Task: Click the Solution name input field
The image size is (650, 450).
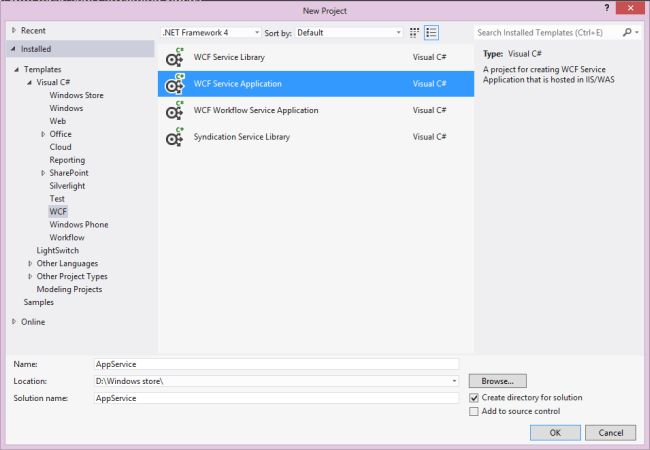Action: point(276,398)
